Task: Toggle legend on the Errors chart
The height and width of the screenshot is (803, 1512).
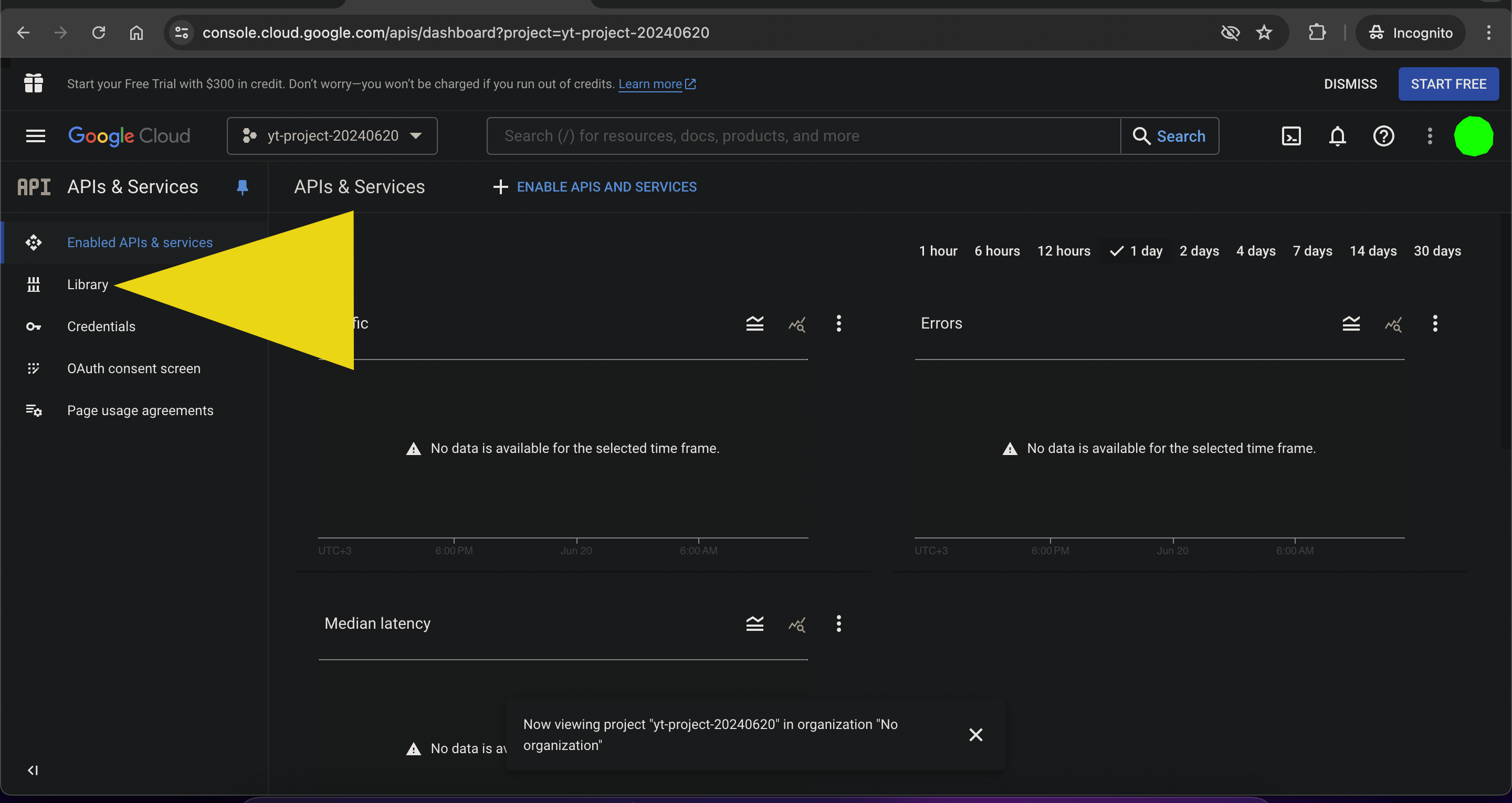Action: pyautogui.click(x=1351, y=323)
